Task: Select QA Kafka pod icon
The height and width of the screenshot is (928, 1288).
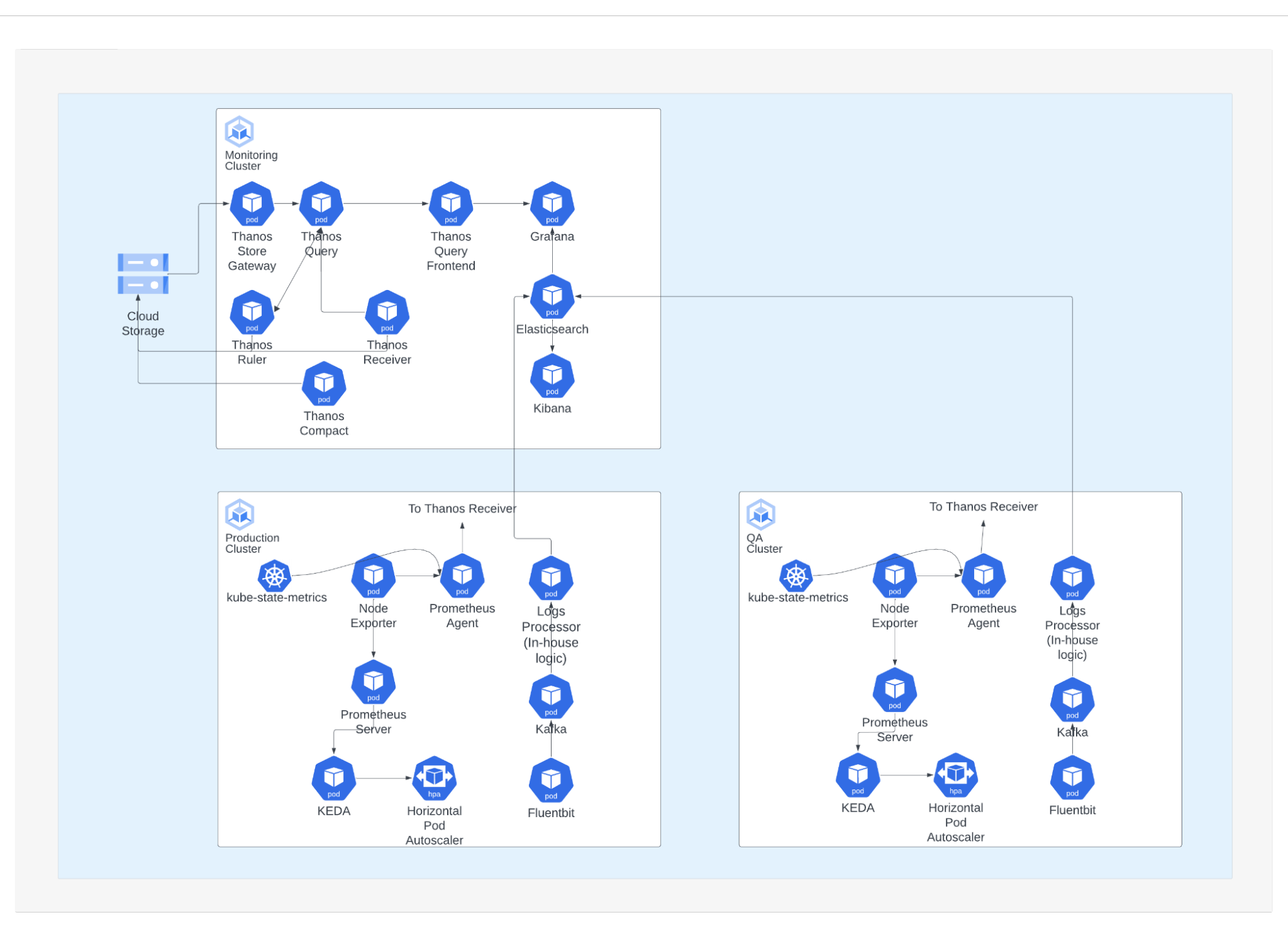Action: point(1072,699)
